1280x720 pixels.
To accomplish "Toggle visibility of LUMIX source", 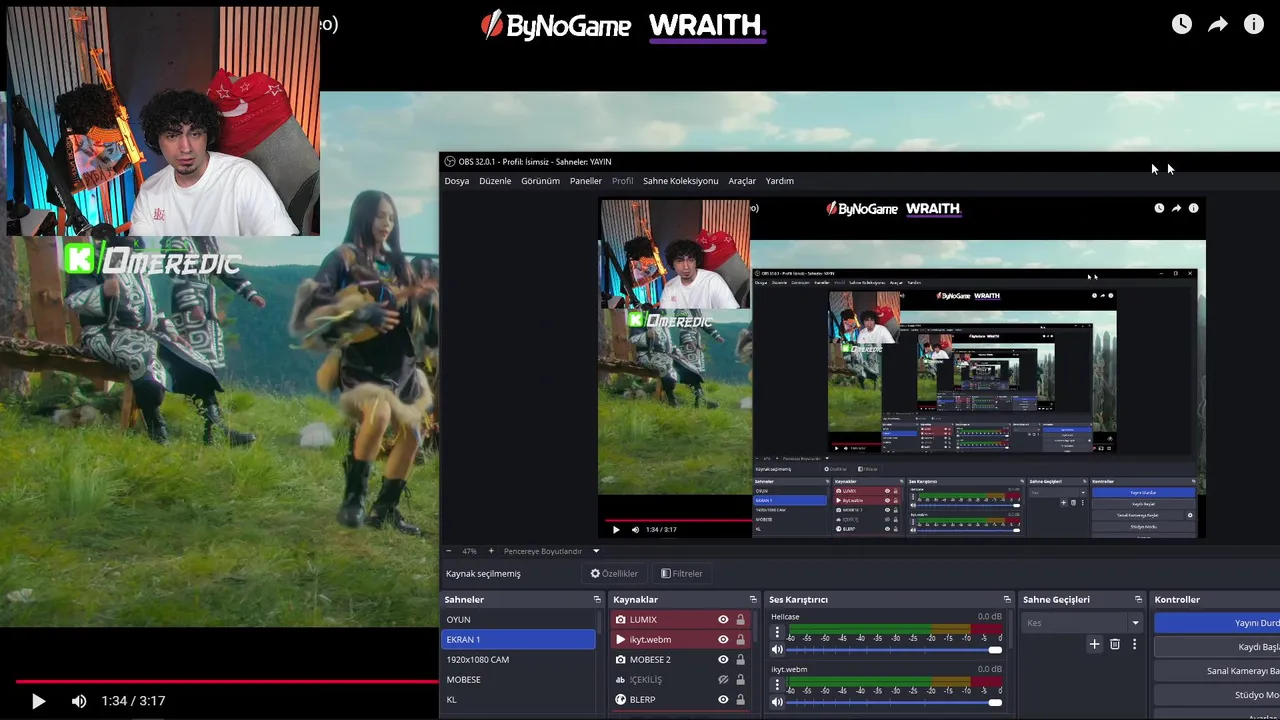I will click(x=723, y=620).
